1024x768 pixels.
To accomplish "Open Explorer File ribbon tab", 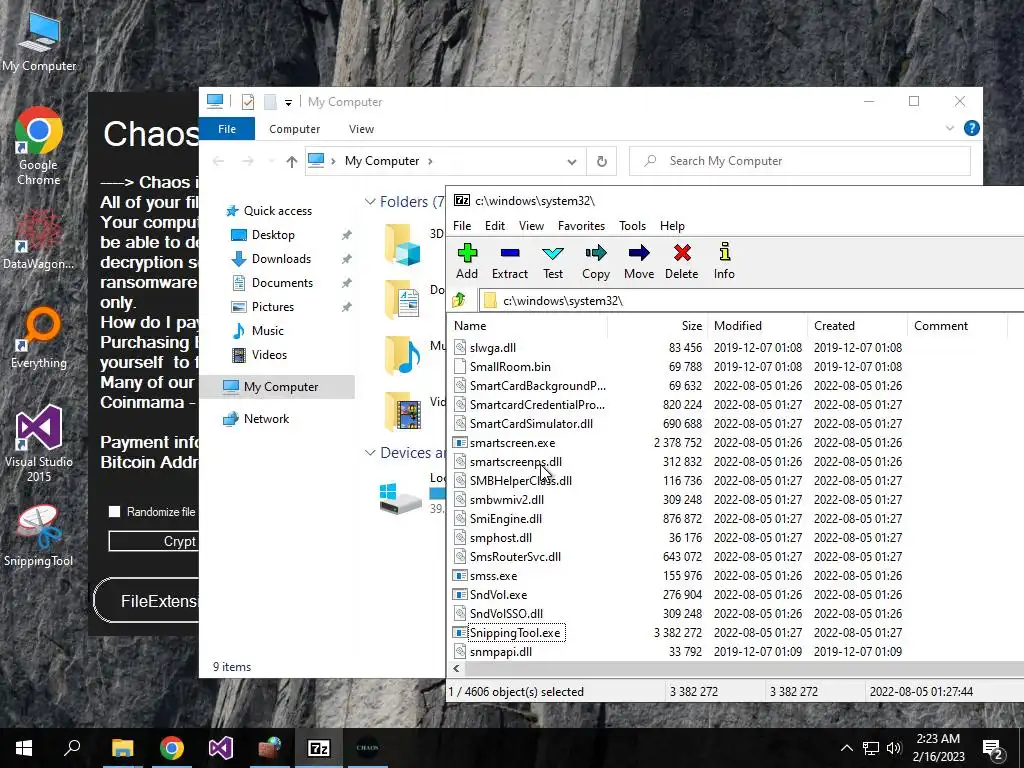I will coord(227,129).
